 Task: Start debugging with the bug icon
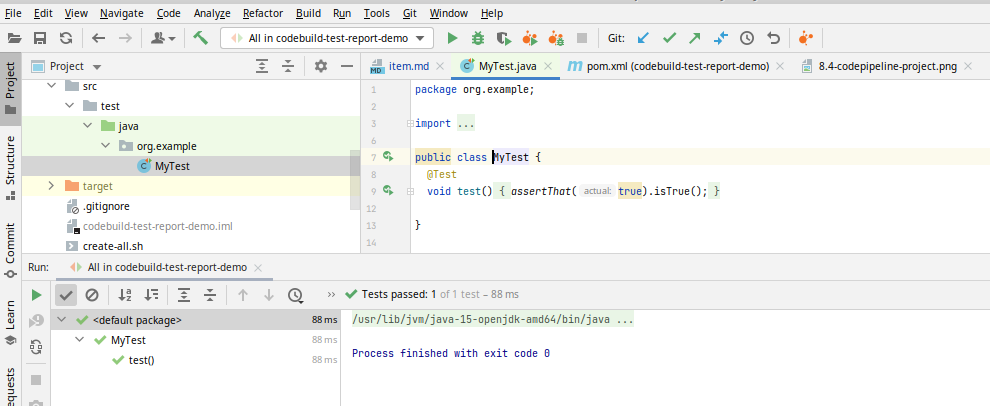click(x=478, y=38)
